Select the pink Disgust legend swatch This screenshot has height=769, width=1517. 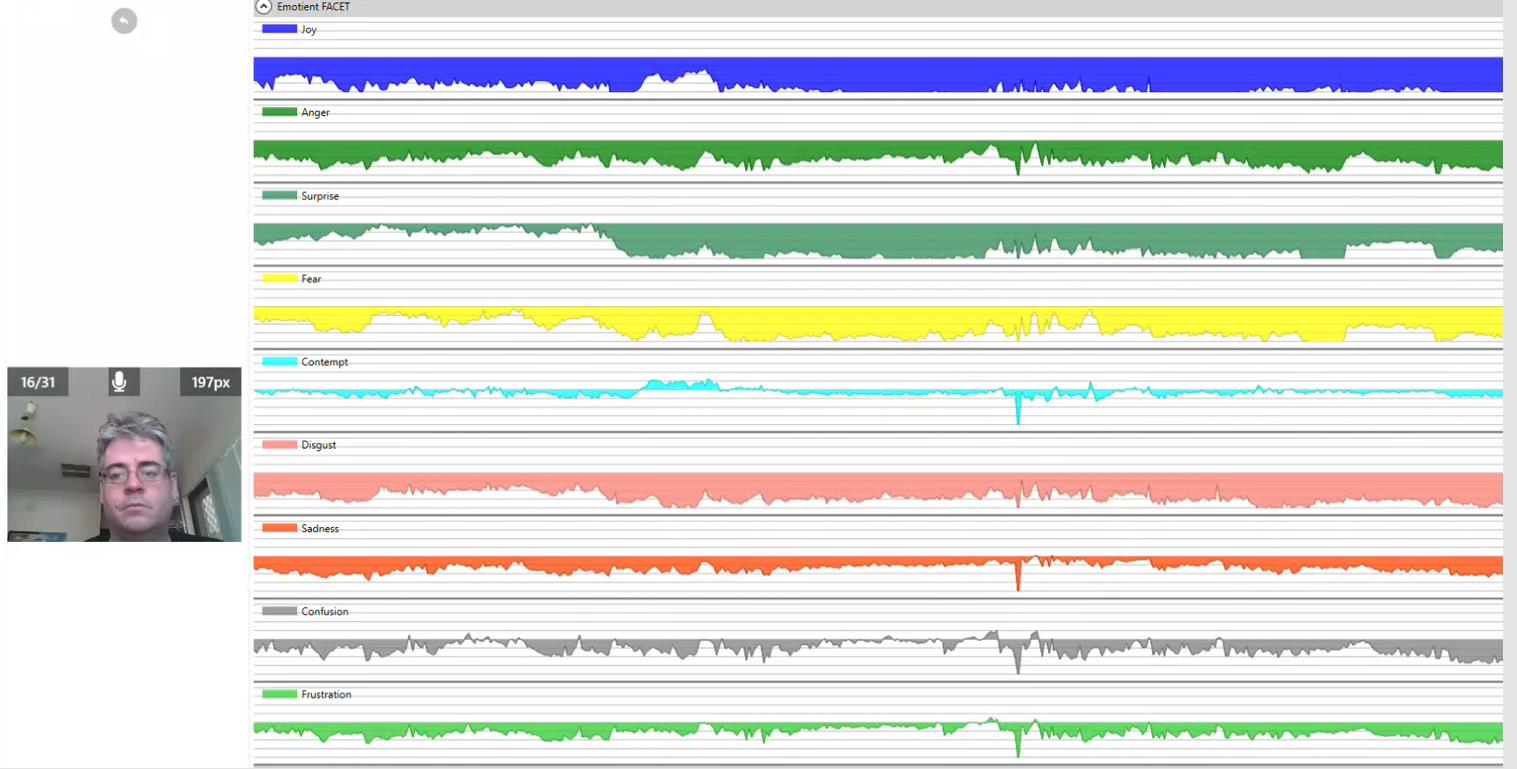tap(279, 445)
